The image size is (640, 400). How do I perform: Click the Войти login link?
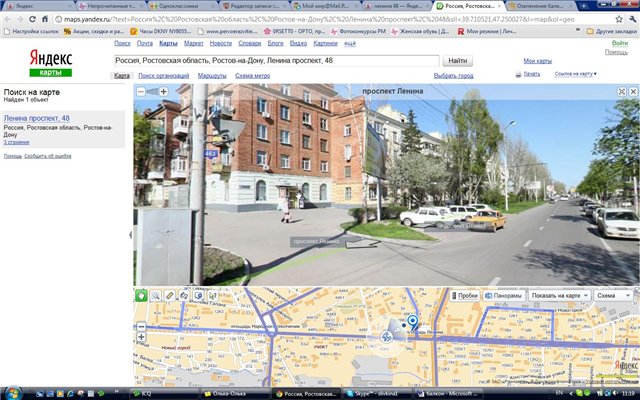(620, 43)
